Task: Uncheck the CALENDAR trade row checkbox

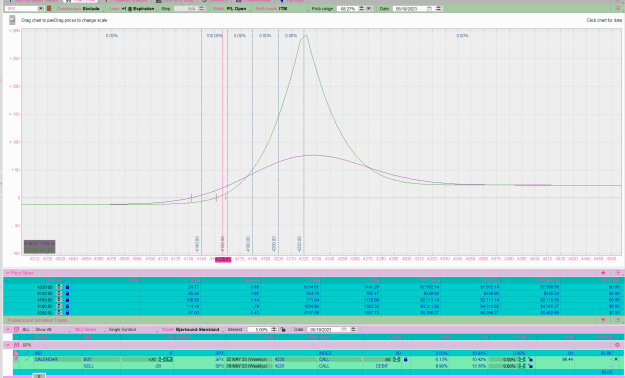Action: tap(16, 359)
